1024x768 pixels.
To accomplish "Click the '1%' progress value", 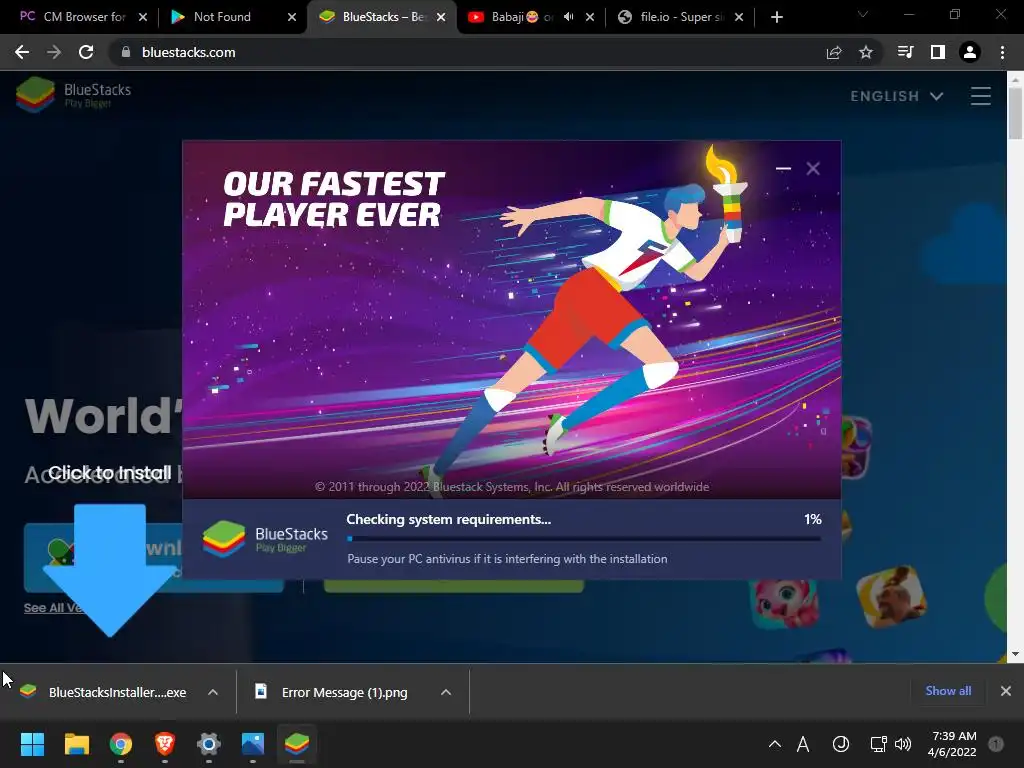I will click(x=812, y=519).
